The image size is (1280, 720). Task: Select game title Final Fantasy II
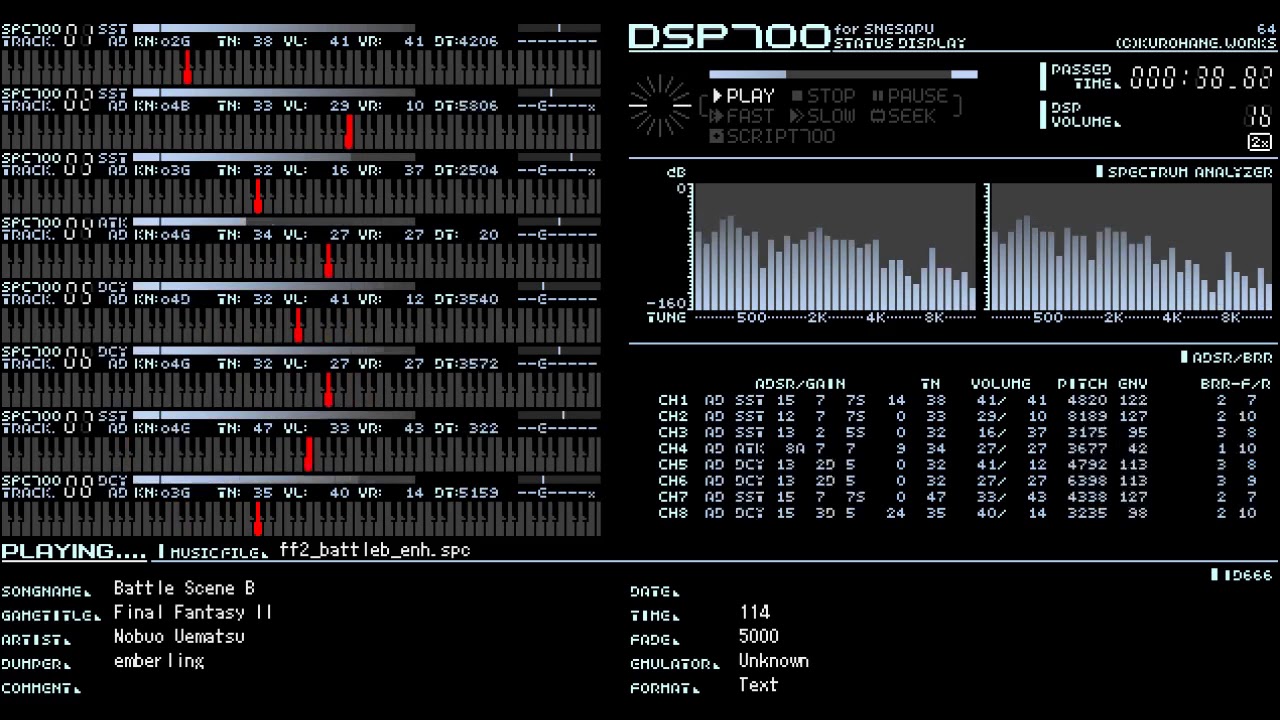pyautogui.click(x=193, y=612)
